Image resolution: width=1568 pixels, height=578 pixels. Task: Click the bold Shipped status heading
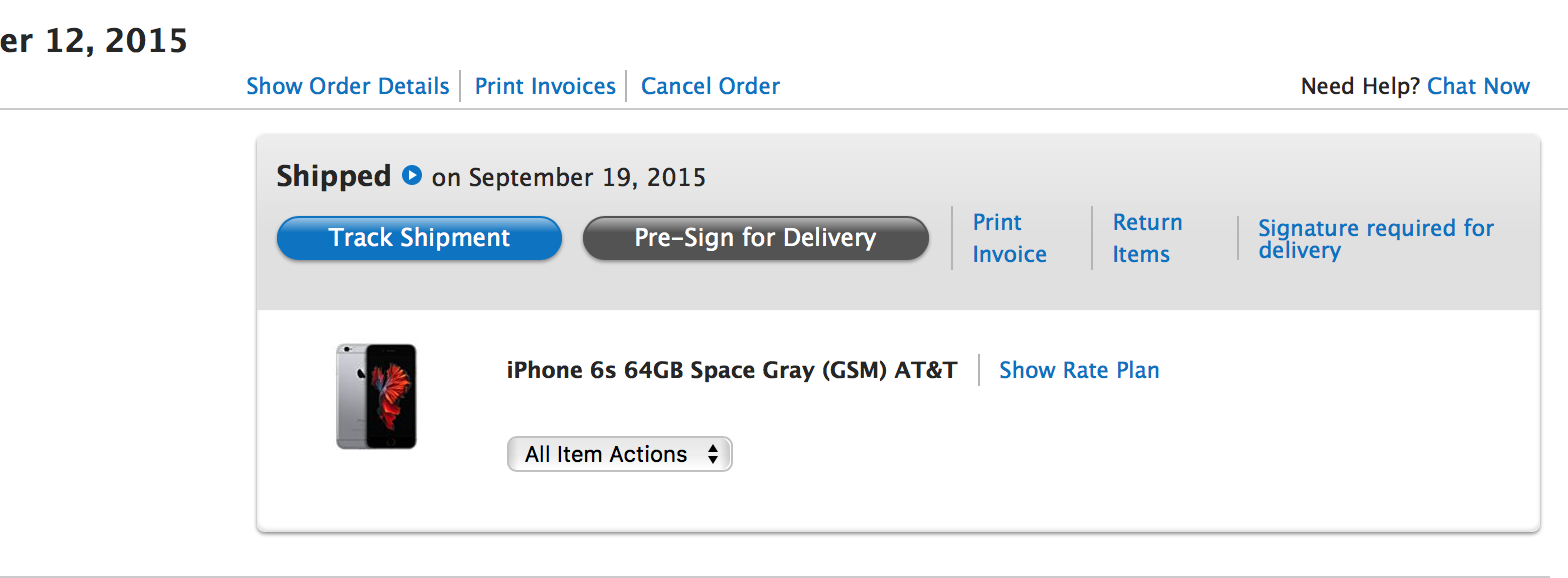333,176
